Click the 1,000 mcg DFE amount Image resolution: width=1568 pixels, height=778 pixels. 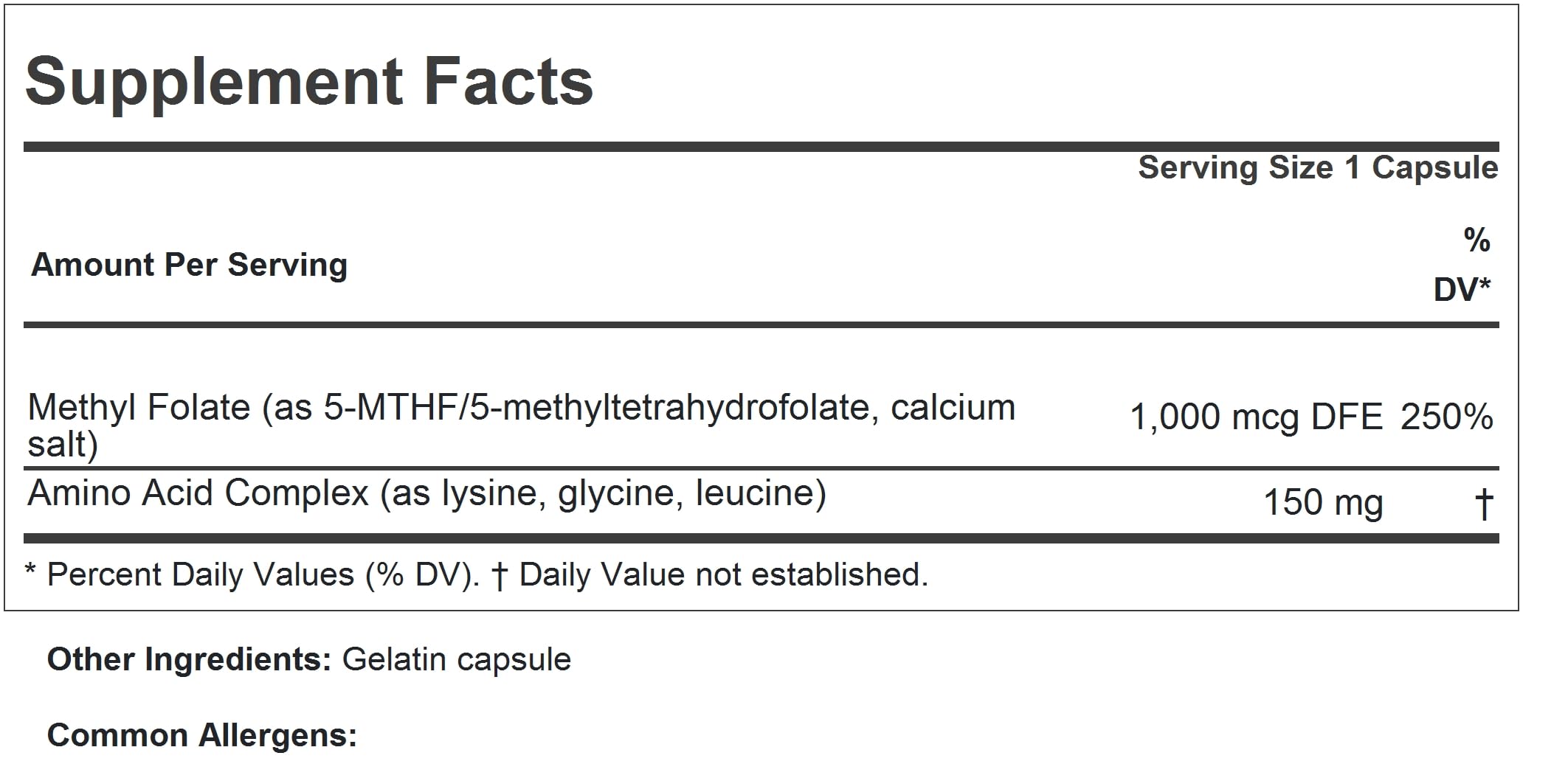click(x=1256, y=418)
